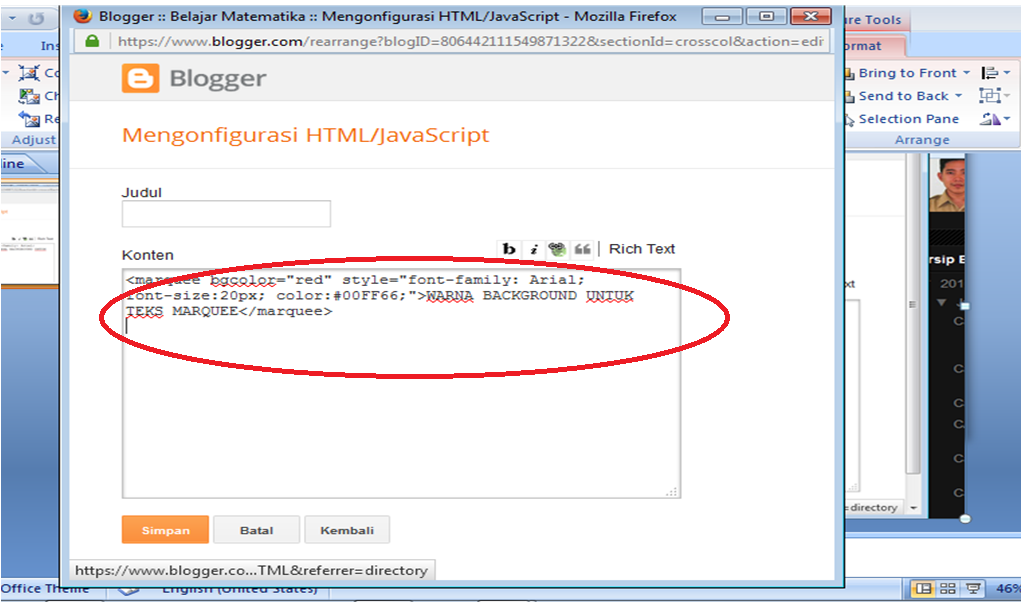The image size is (1022, 603).
Task: Click the profile photo on the slide
Action: coord(946,185)
